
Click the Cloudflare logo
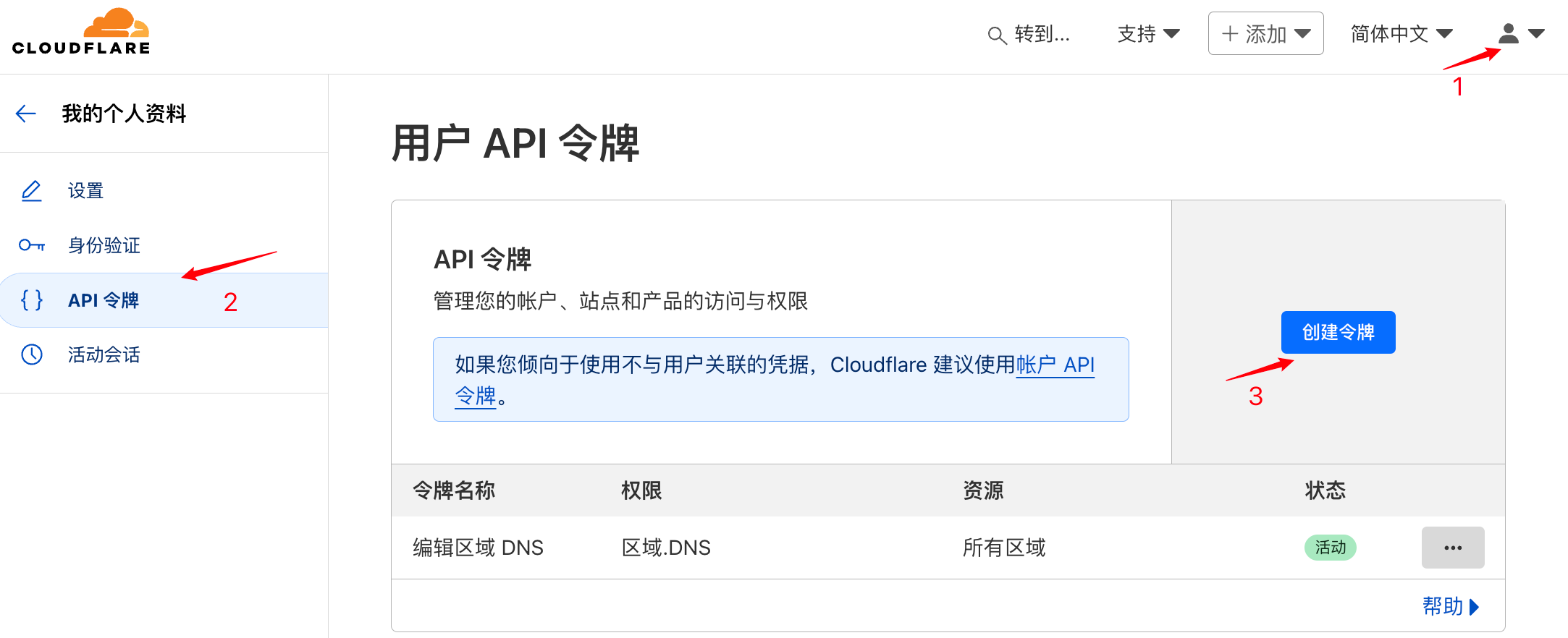click(81, 32)
